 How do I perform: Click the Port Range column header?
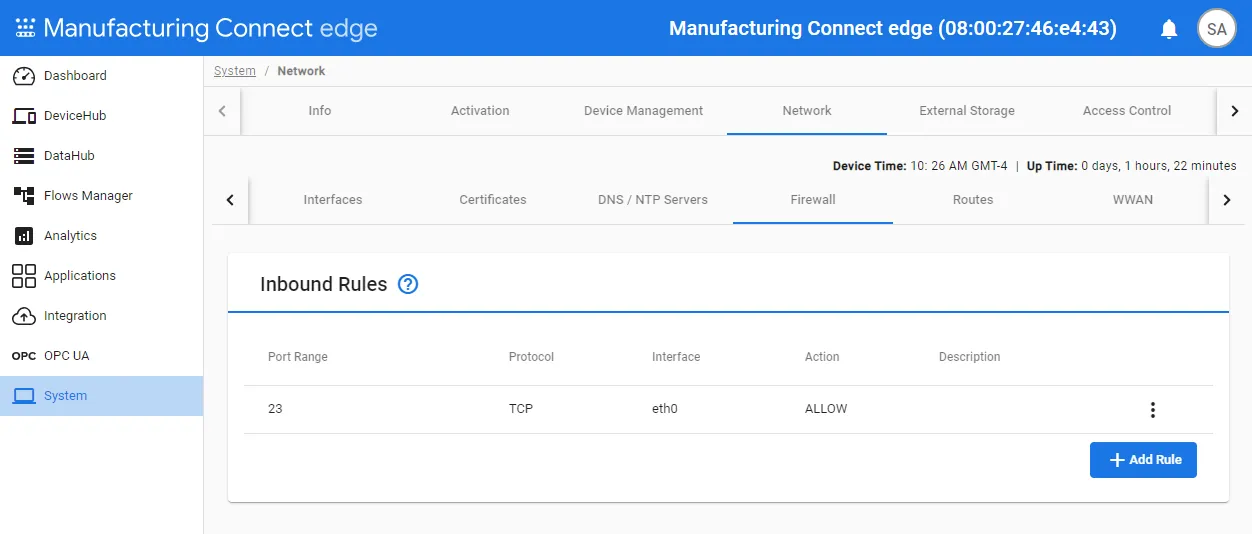[x=298, y=357]
